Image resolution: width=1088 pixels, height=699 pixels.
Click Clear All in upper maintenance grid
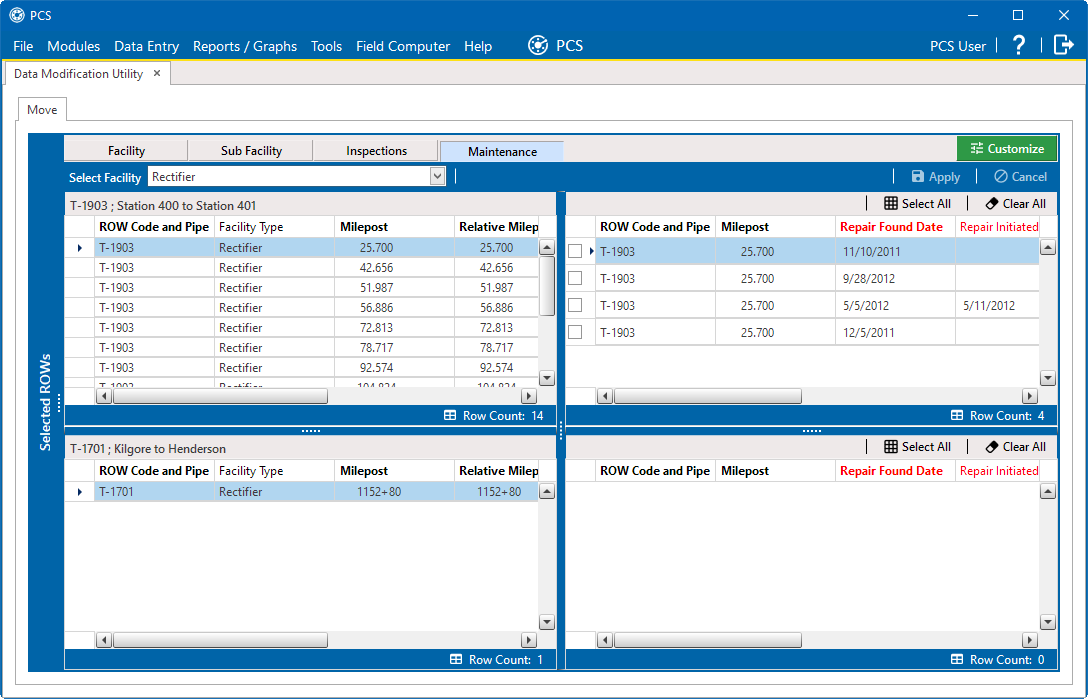[1015, 203]
